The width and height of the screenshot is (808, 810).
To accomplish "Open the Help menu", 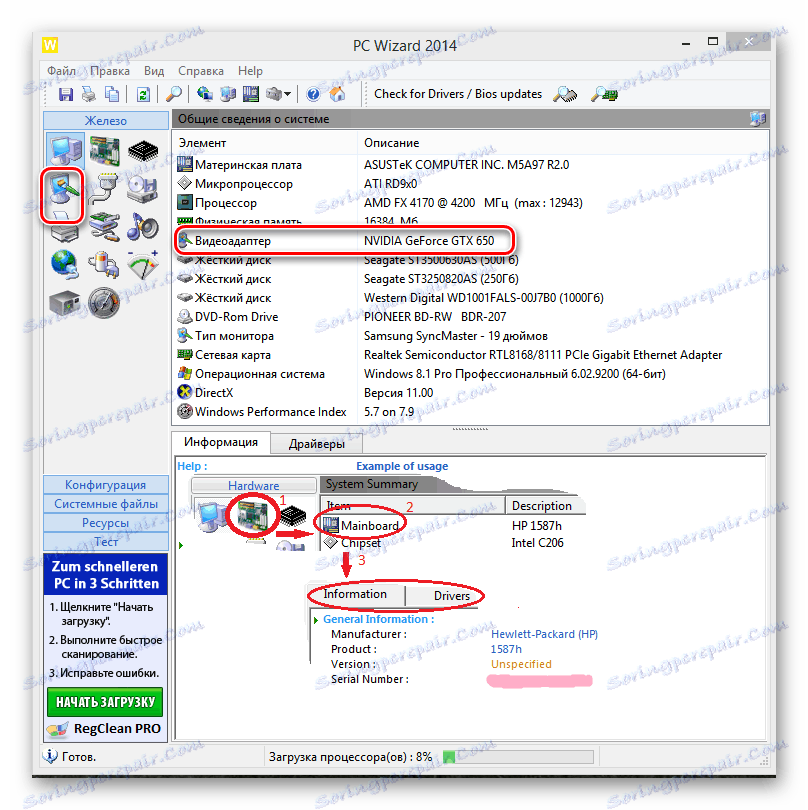I will tap(250, 71).
